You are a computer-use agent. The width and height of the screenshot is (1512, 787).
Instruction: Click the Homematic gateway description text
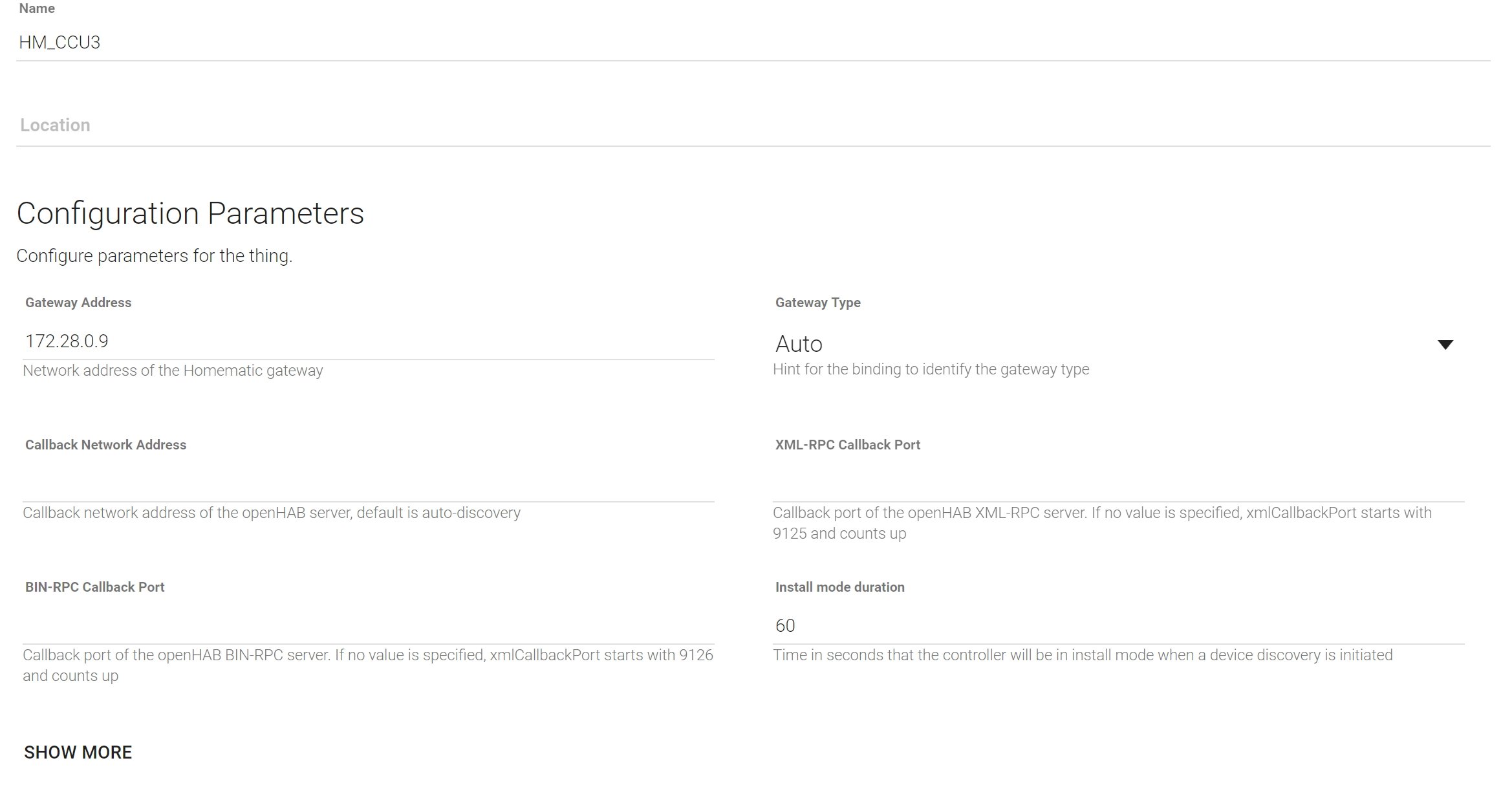tap(173, 370)
